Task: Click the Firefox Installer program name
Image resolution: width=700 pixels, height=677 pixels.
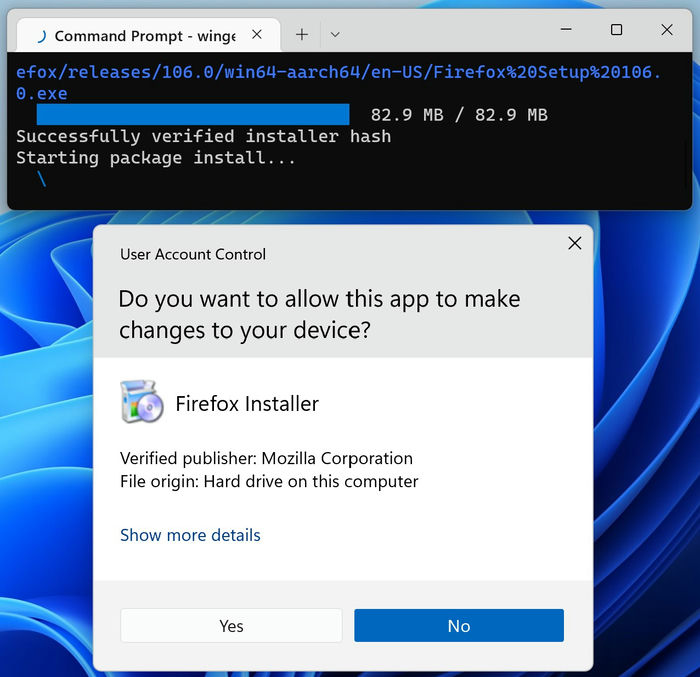Action: click(x=247, y=404)
